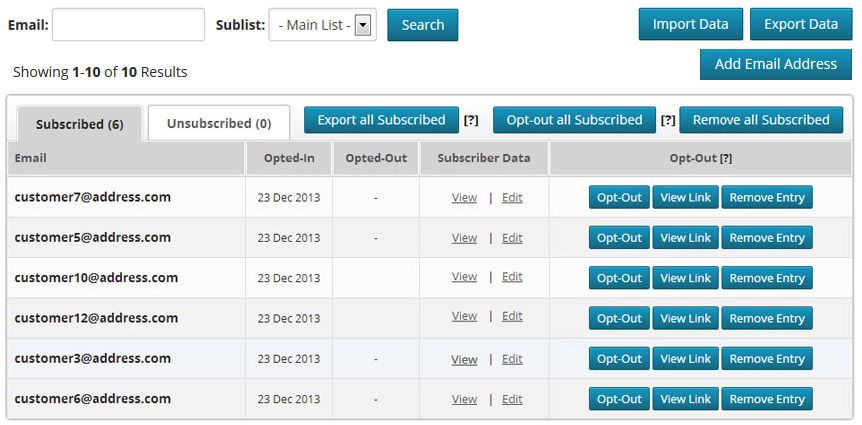Click the Import Data button
The height and width of the screenshot is (425, 862).
tap(690, 24)
